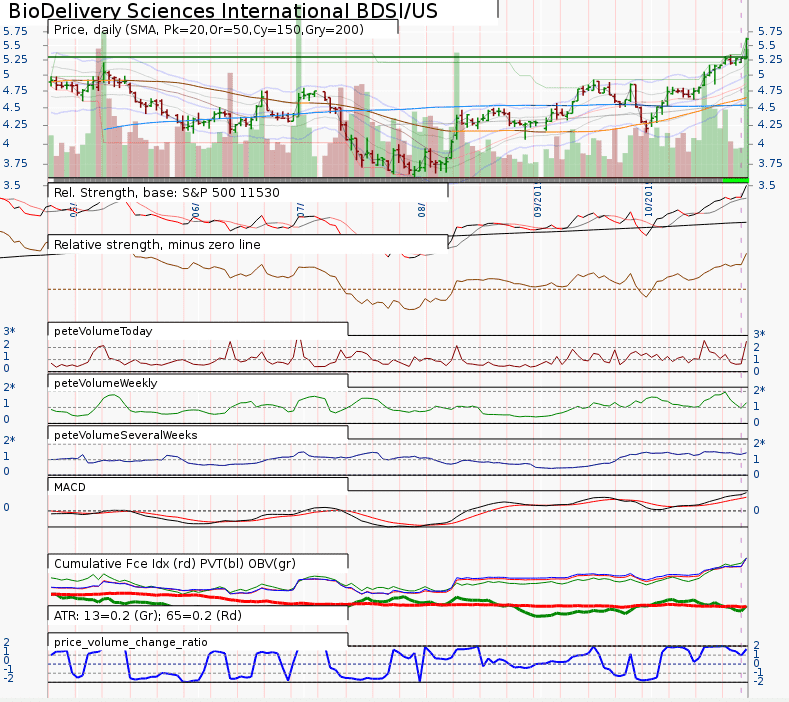Click the 09/2011 date marker
This screenshot has height=702, width=789.
[x=538, y=200]
